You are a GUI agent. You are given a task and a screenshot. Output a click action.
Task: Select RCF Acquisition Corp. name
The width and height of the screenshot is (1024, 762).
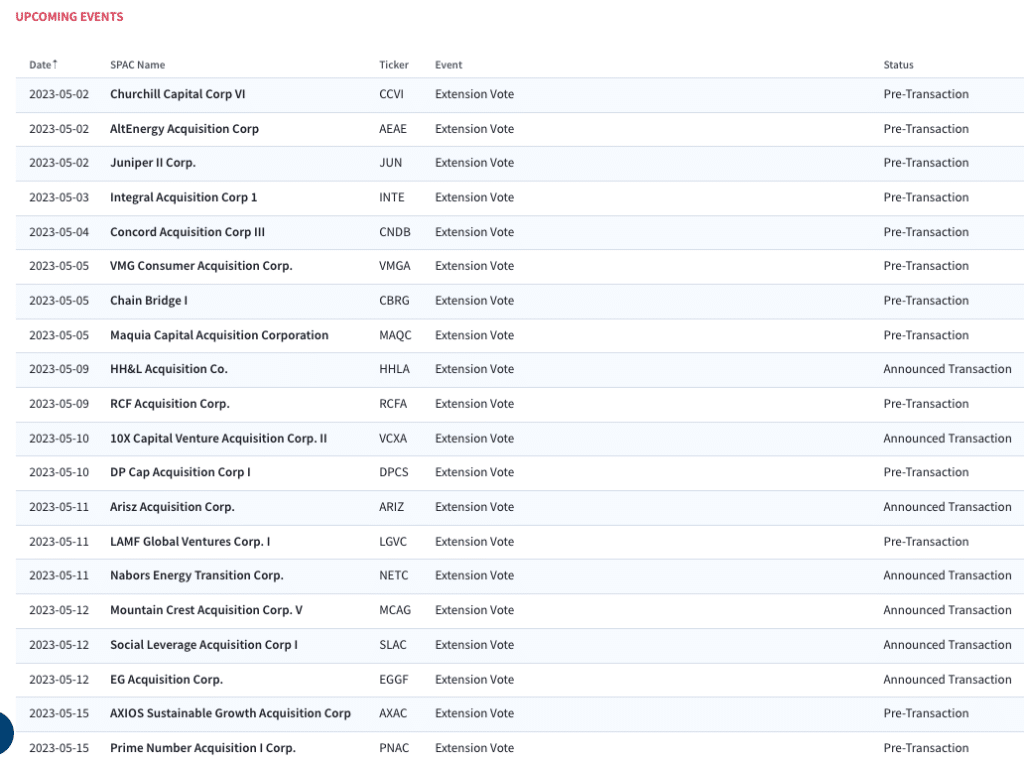coord(170,404)
